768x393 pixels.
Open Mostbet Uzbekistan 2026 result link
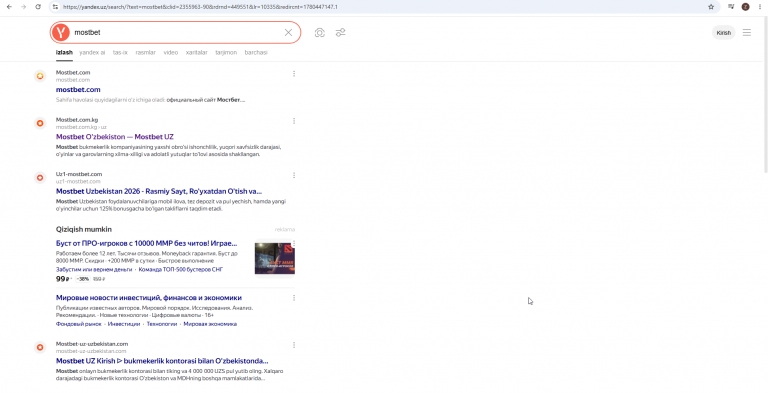159,191
